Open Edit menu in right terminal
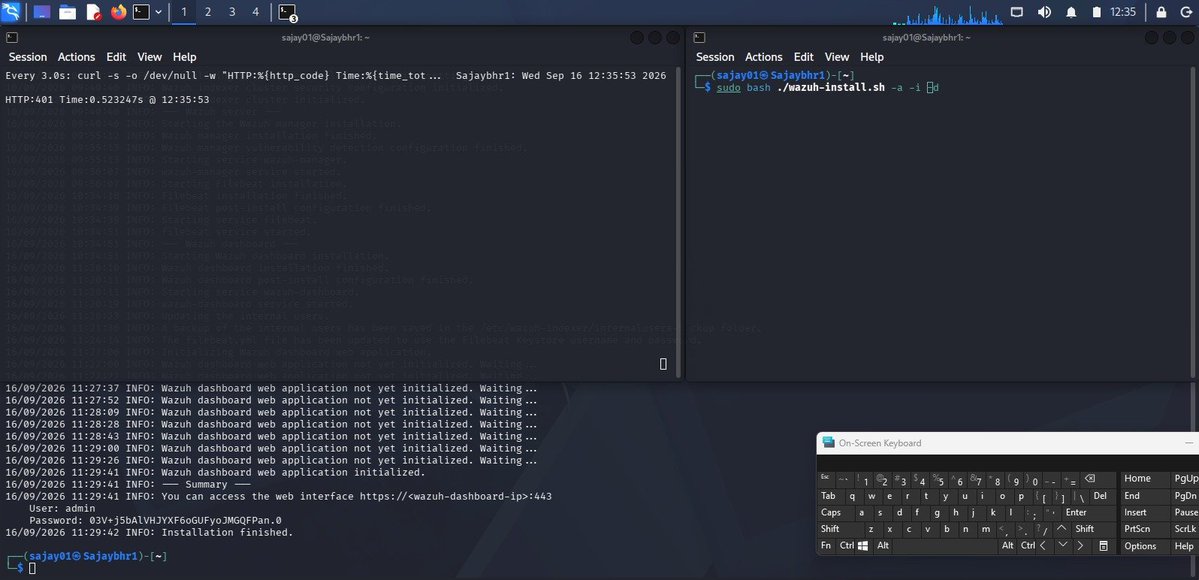The image size is (1199, 580). 804,57
